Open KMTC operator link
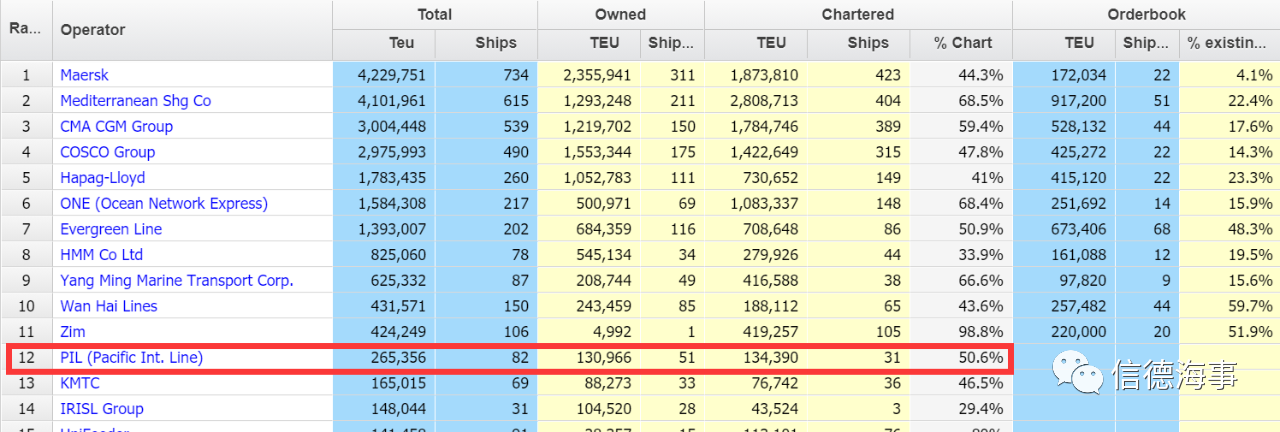The height and width of the screenshot is (432, 1280). (80, 383)
